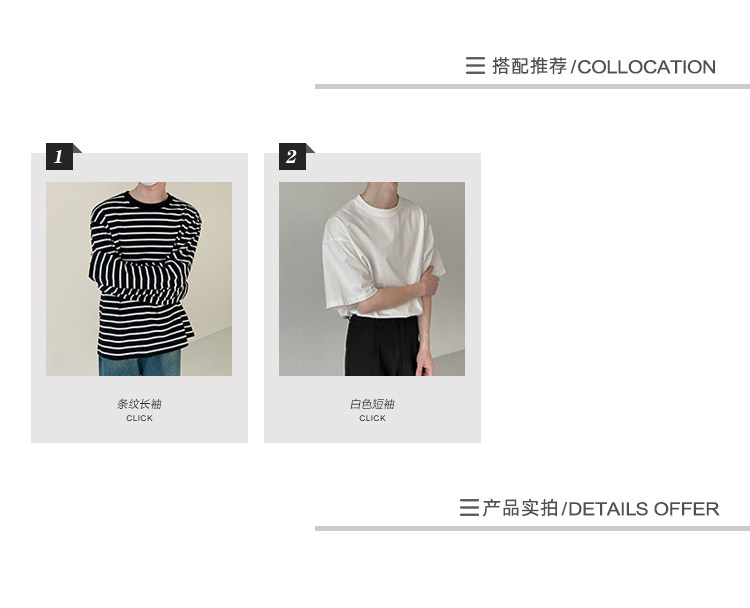Click the number 1 badge icon
Viewport: 750px width, 608px height.
point(59,156)
